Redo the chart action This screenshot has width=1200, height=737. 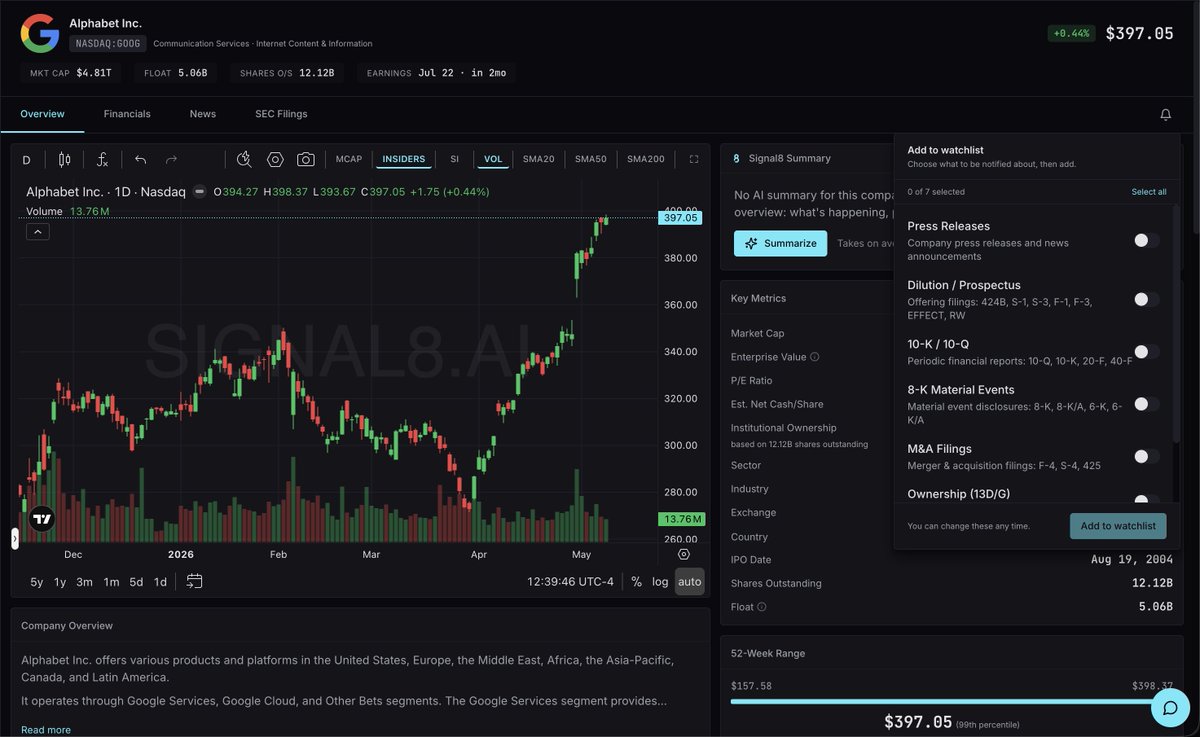171,159
